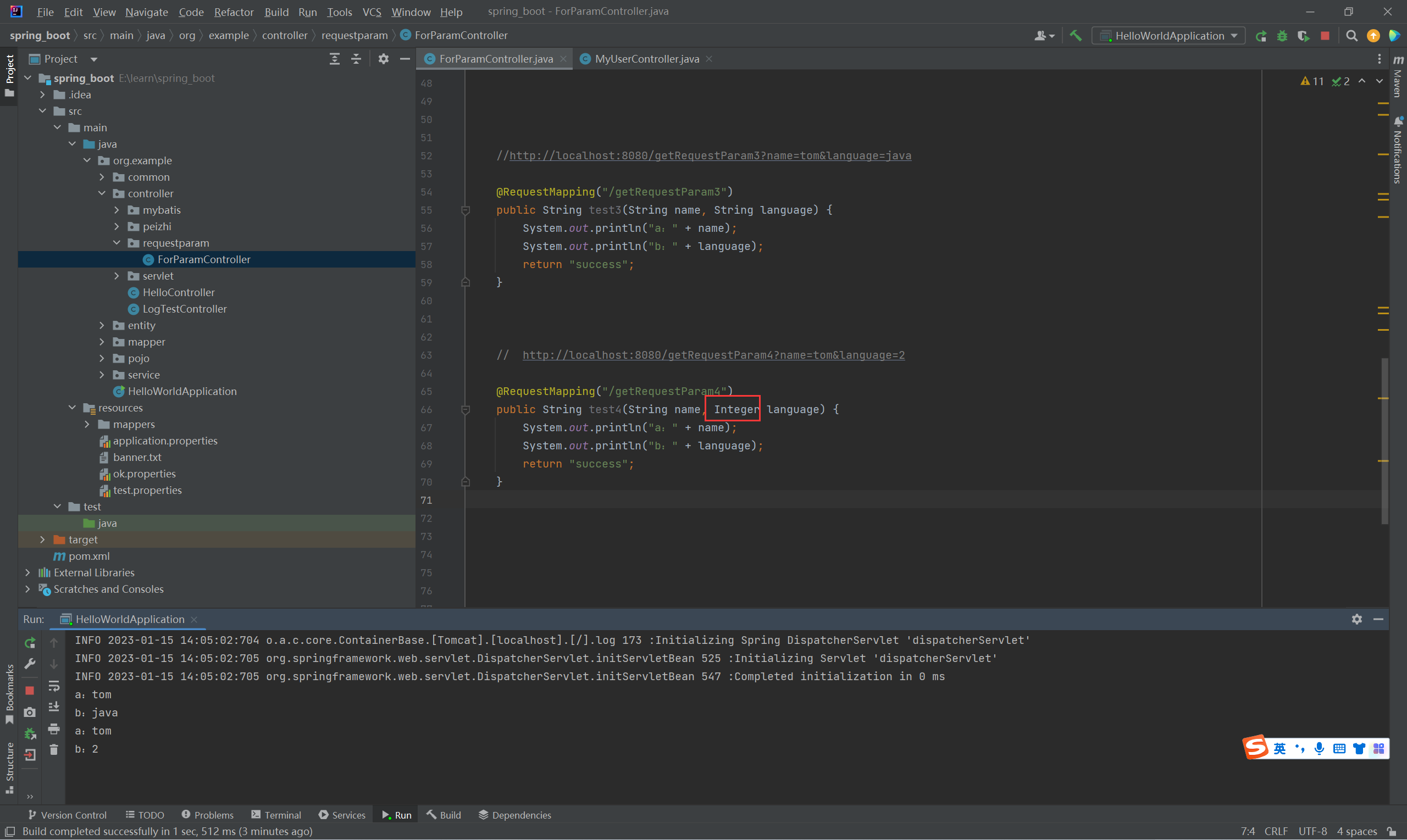Viewport: 1407px width, 840px height.
Task: Stop the running application with red square
Action: point(1325,36)
